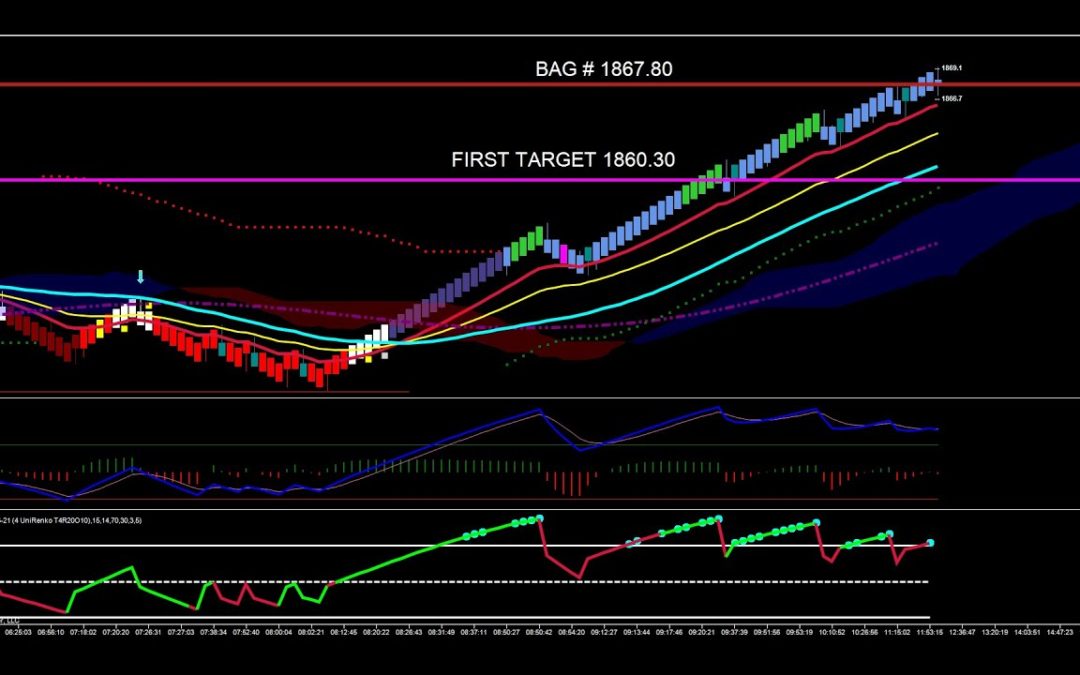Click the magenta horizontal first target line

[x=300, y=180]
